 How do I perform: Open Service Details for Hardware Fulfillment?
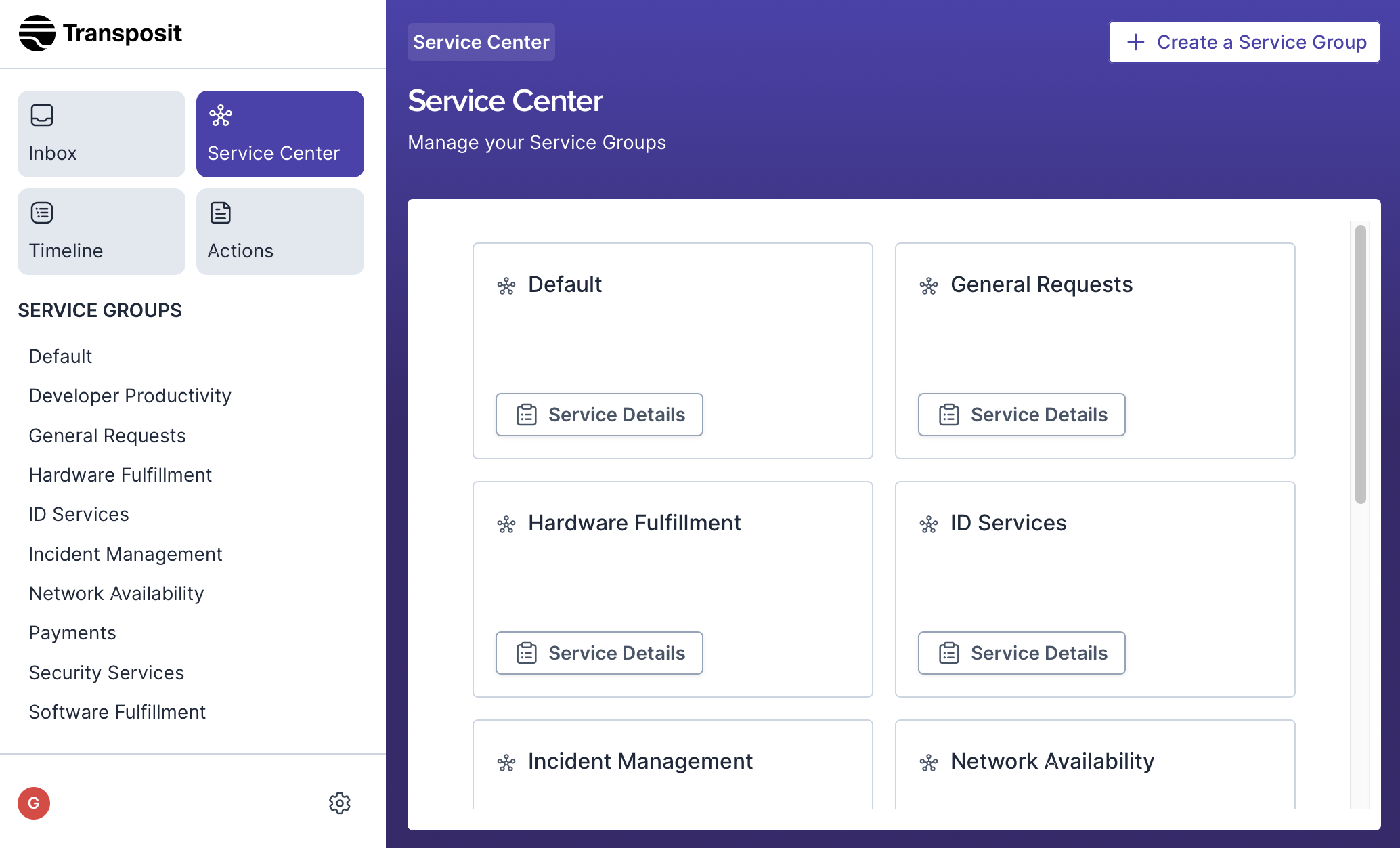599,653
